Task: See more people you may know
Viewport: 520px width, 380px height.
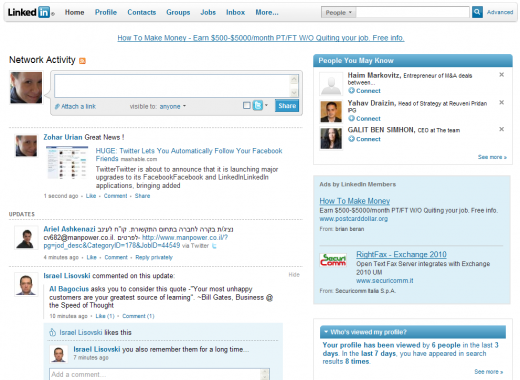Action: click(492, 157)
